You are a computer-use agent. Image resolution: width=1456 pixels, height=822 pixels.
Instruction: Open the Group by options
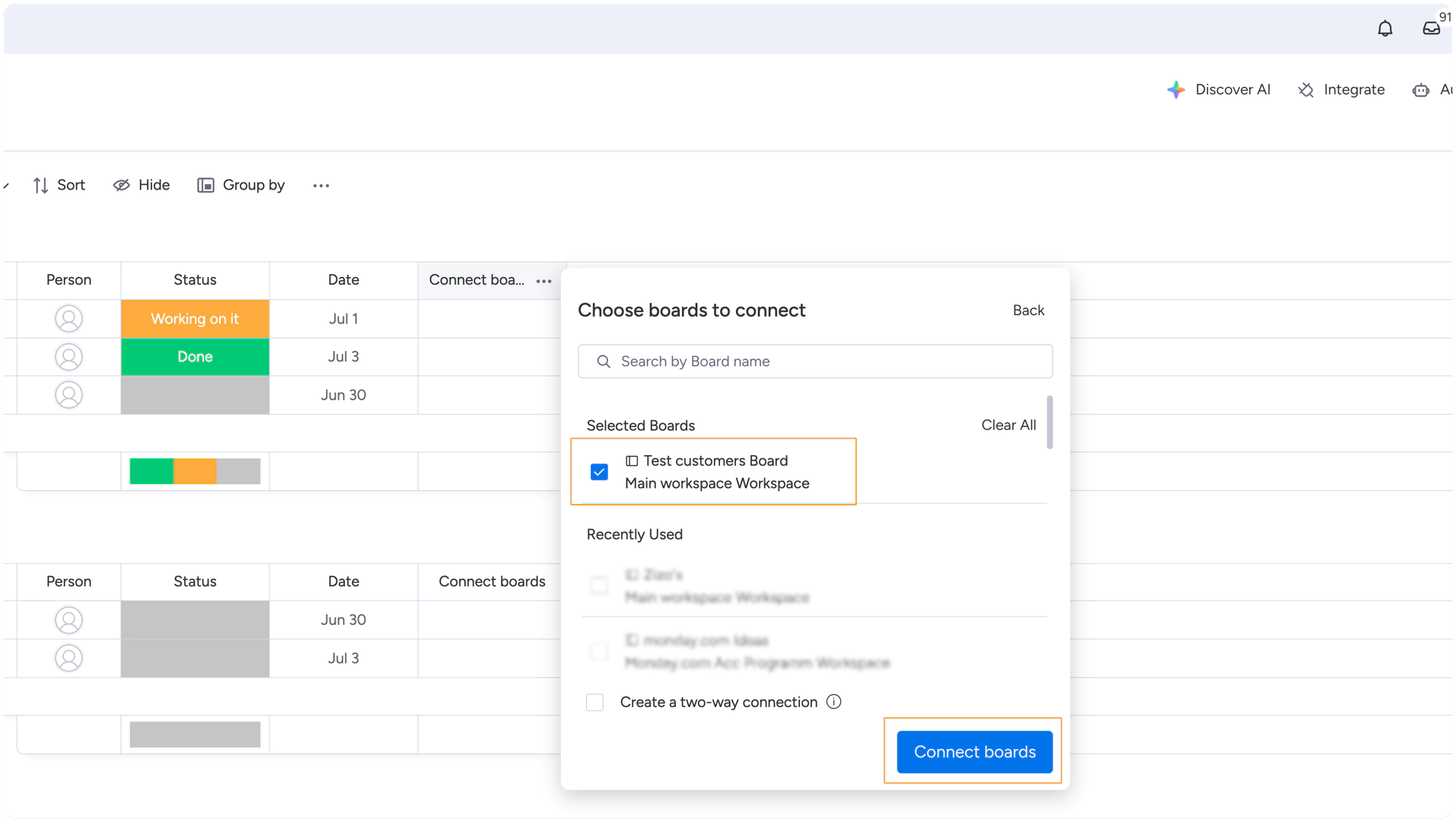tap(241, 186)
